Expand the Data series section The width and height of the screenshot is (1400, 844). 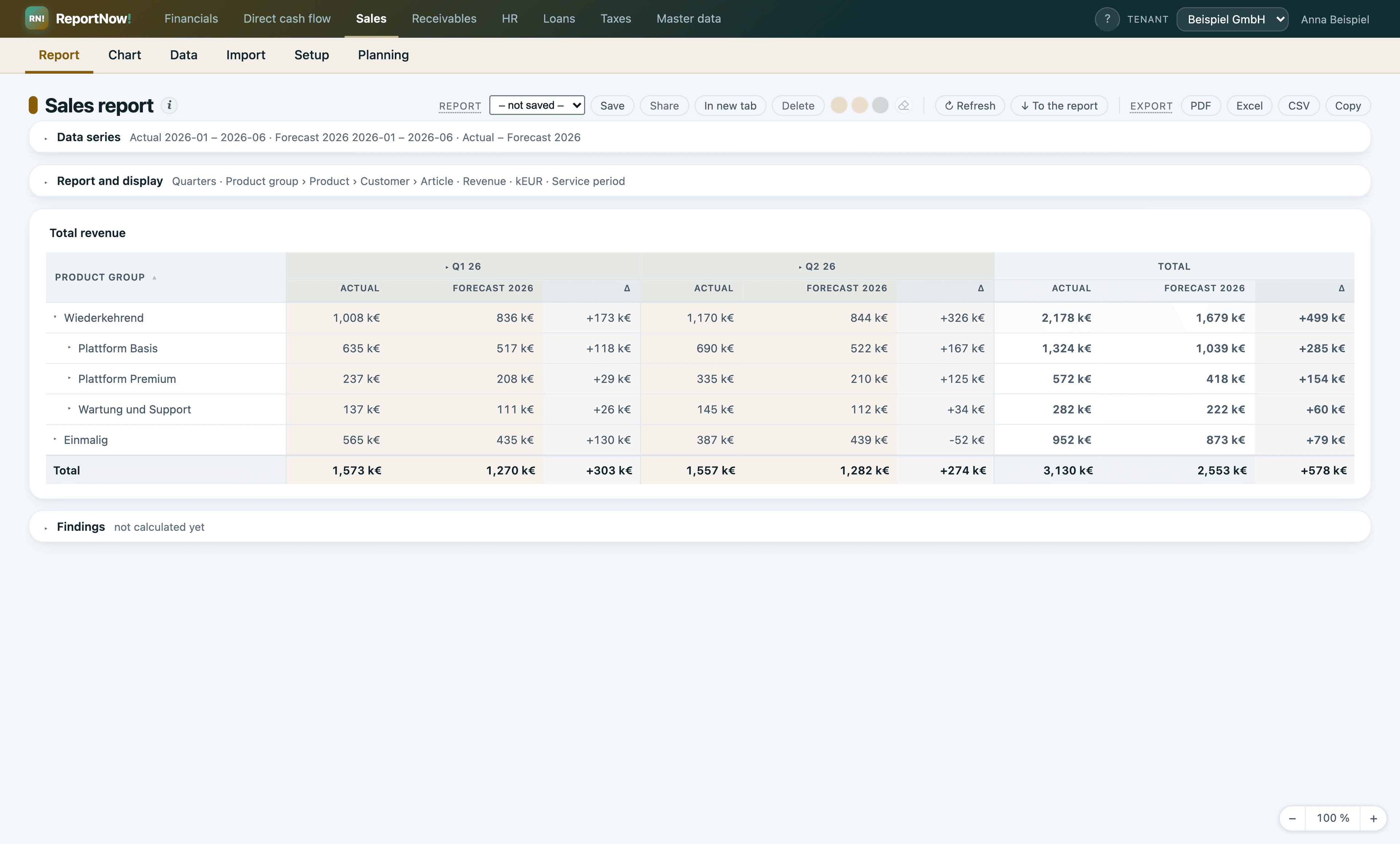tap(46, 138)
